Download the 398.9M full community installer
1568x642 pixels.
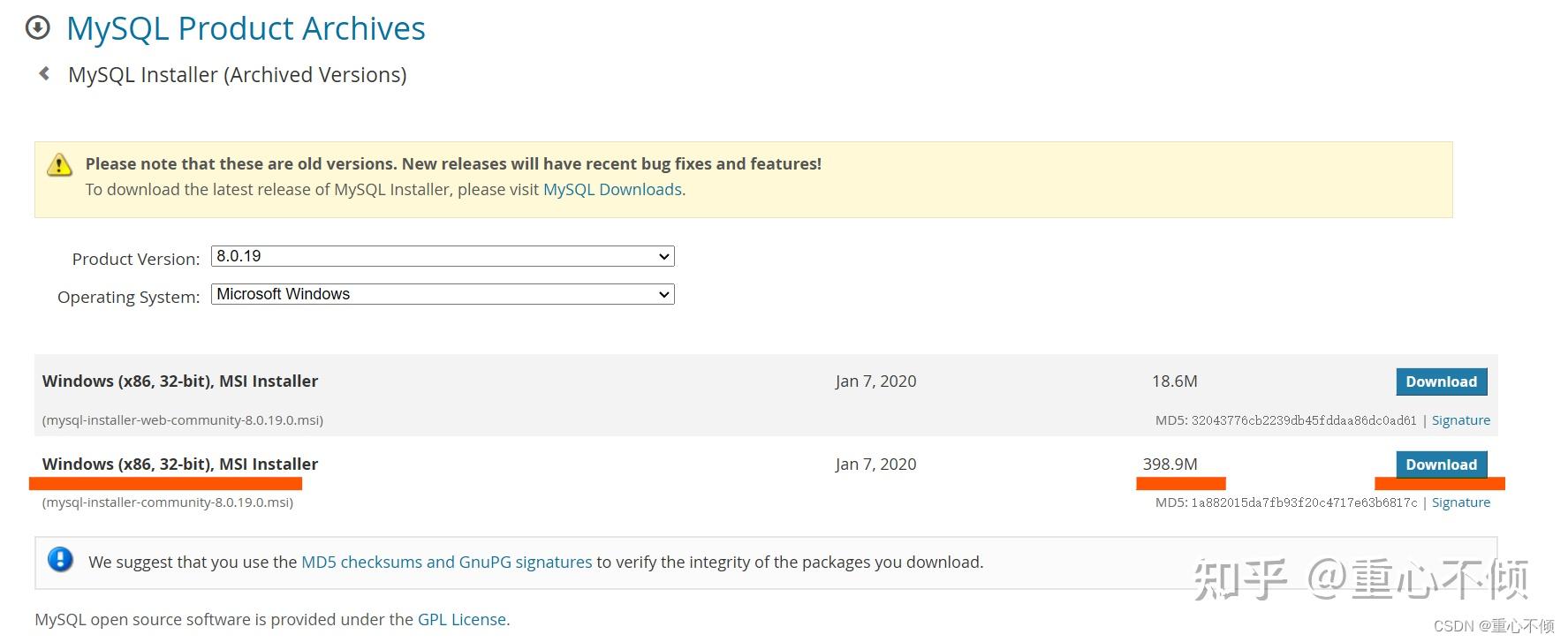point(1441,465)
